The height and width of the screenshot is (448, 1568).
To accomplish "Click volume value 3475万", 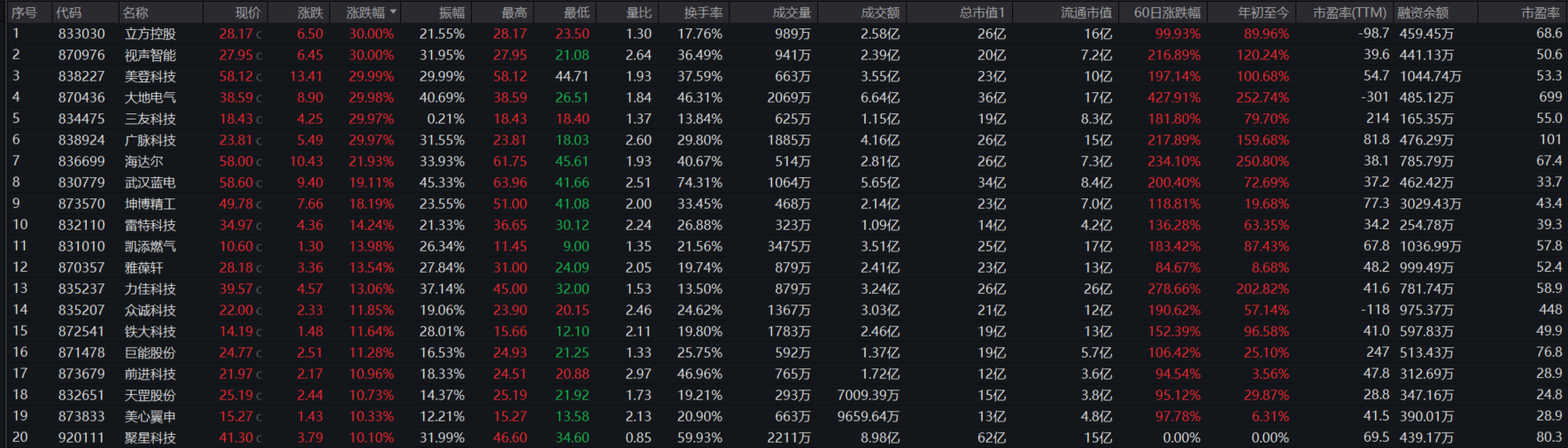I will (788, 246).
